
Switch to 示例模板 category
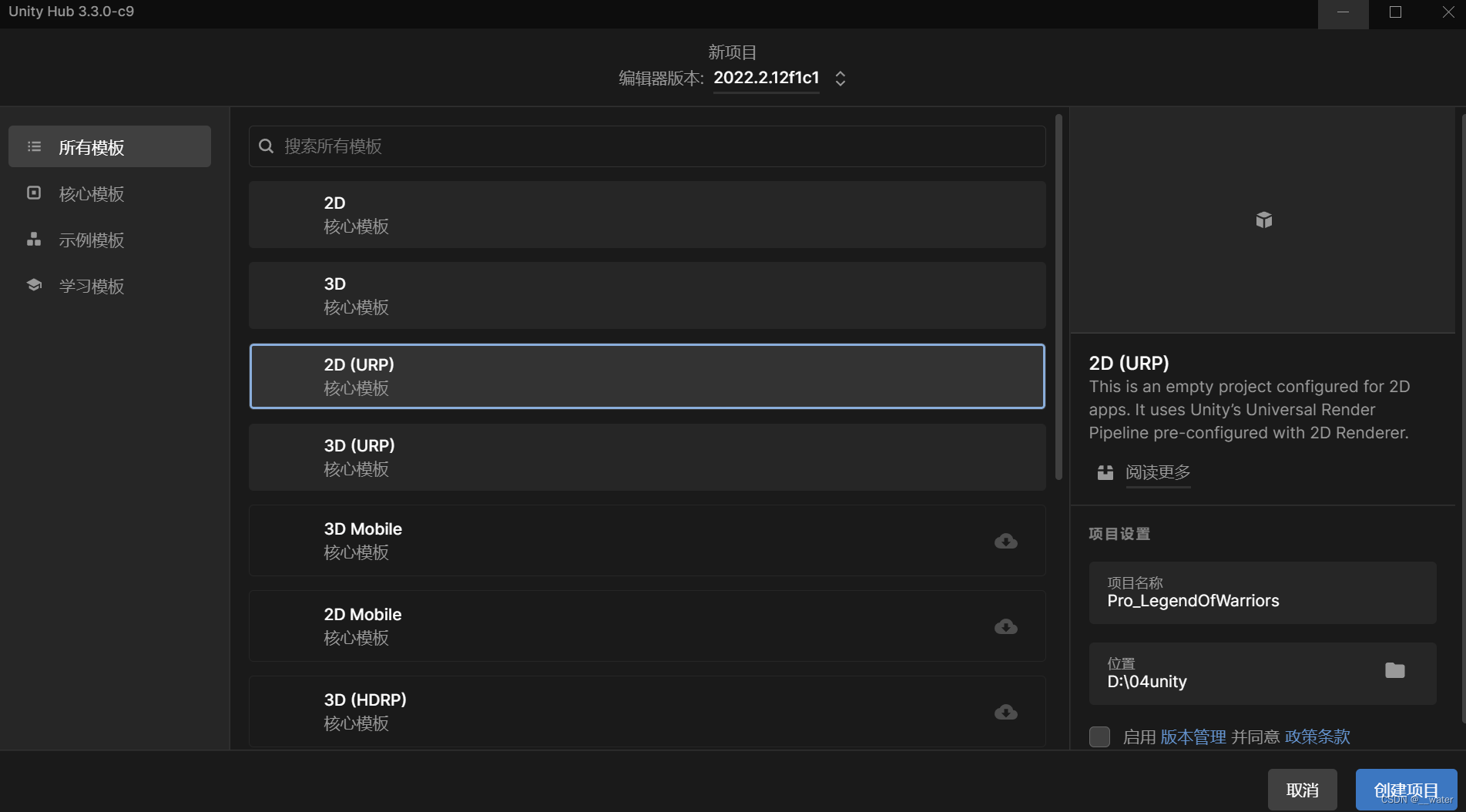(x=109, y=240)
